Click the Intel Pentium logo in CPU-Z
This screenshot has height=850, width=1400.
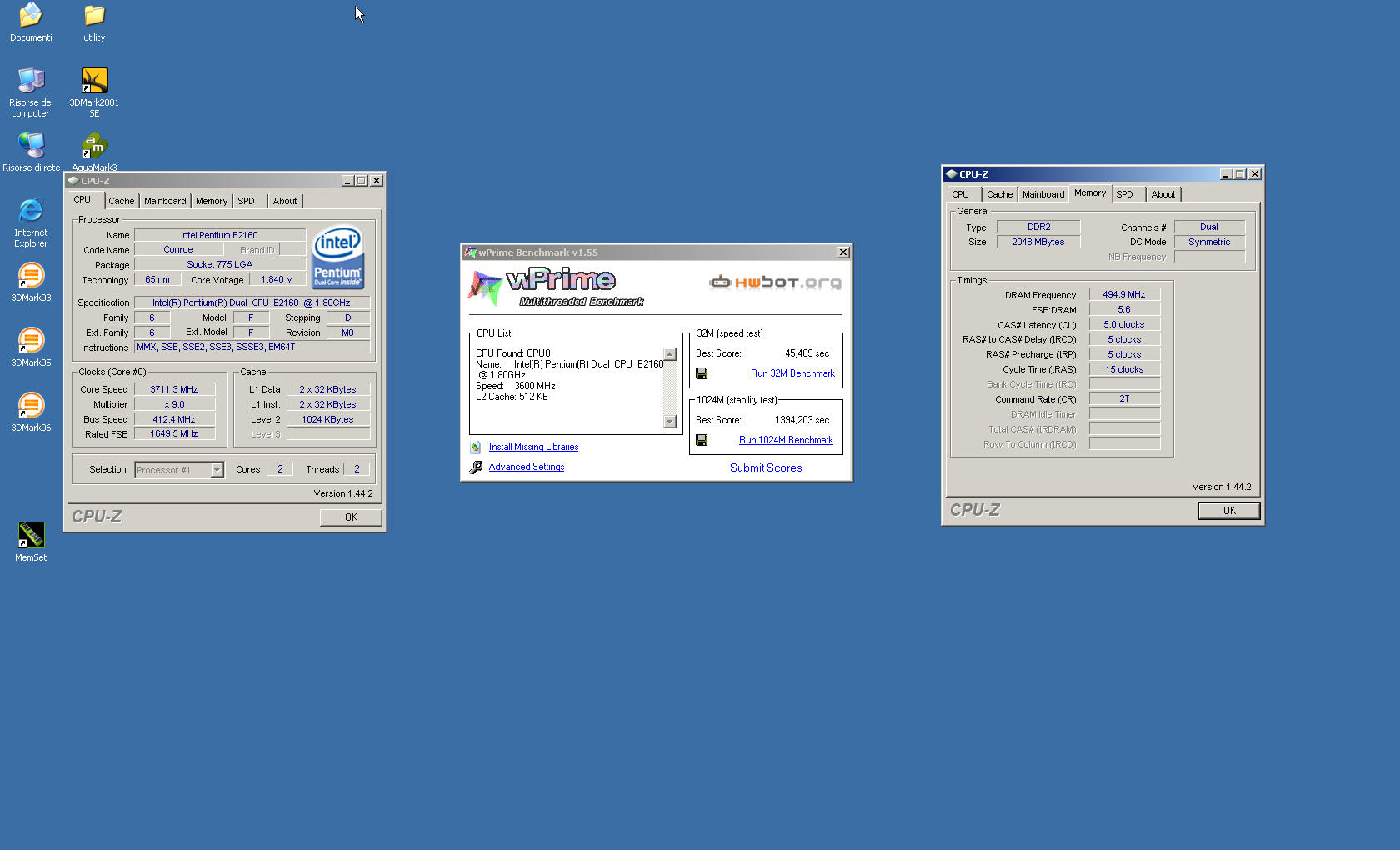tap(337, 257)
